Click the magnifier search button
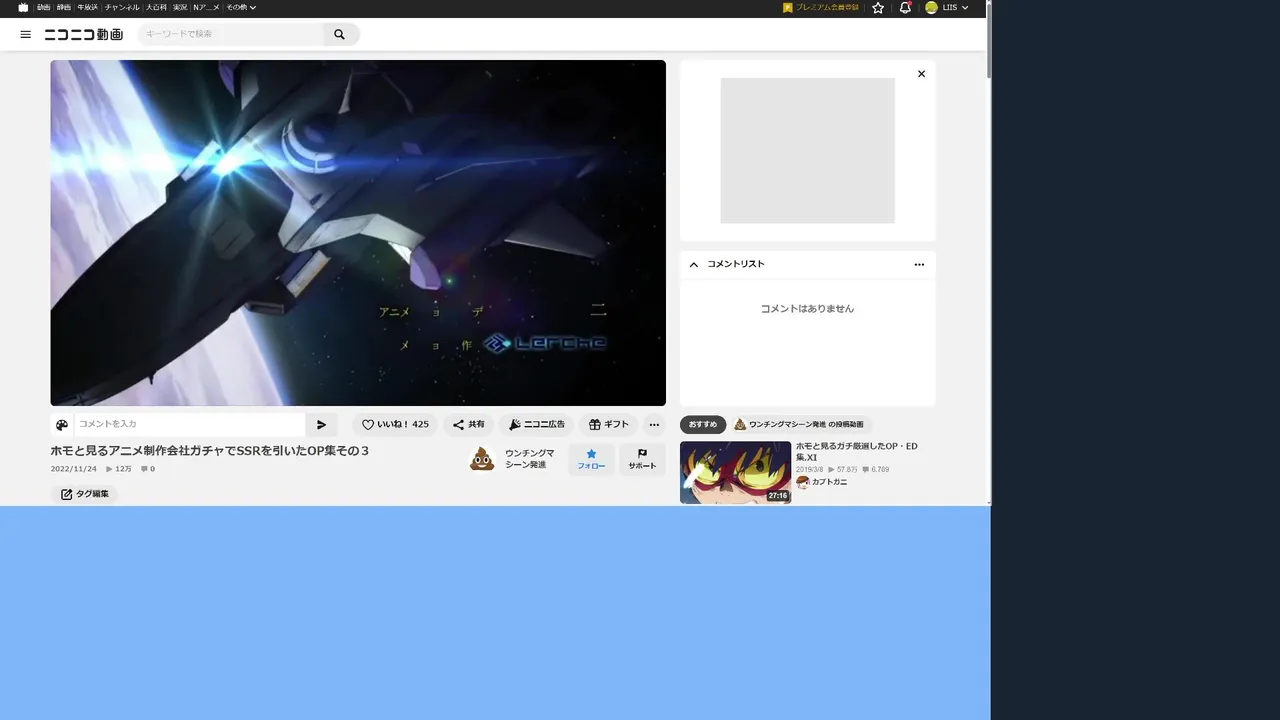Viewport: 1280px width, 720px height. pos(340,34)
